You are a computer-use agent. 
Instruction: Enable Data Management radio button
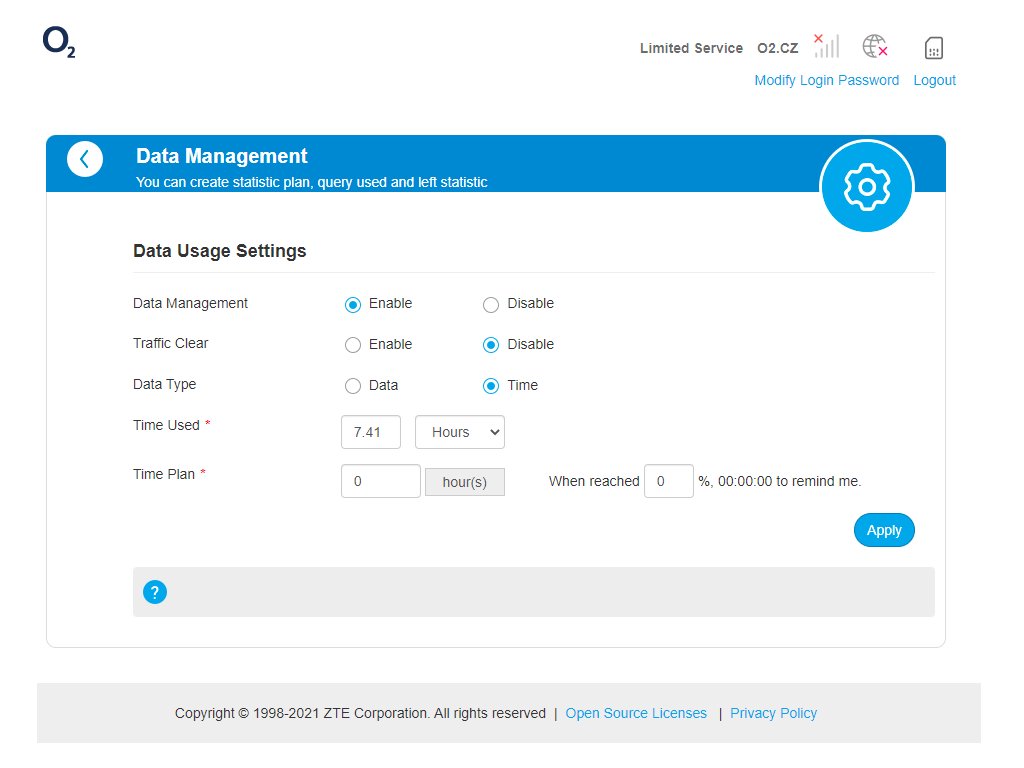tap(353, 305)
